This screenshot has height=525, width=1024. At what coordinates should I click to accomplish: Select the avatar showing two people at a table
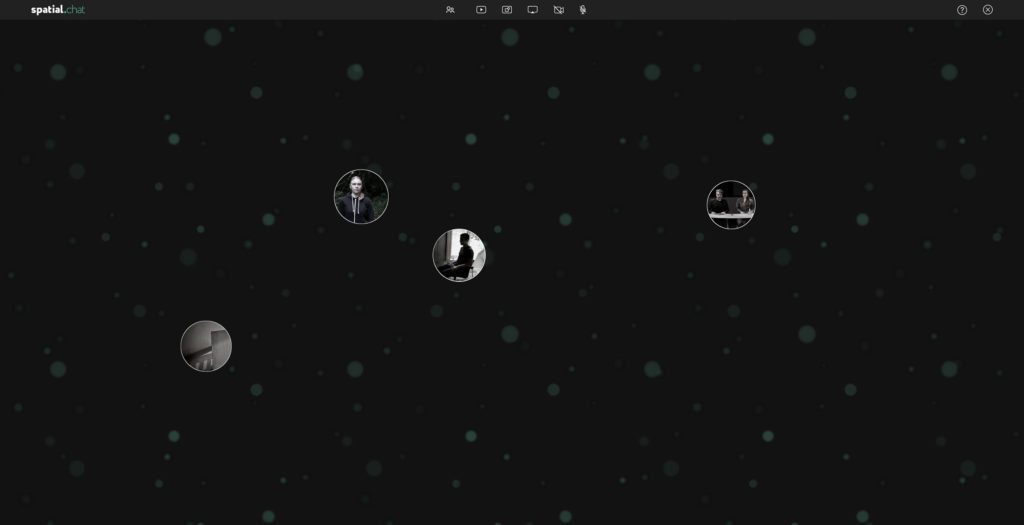pyautogui.click(x=731, y=205)
